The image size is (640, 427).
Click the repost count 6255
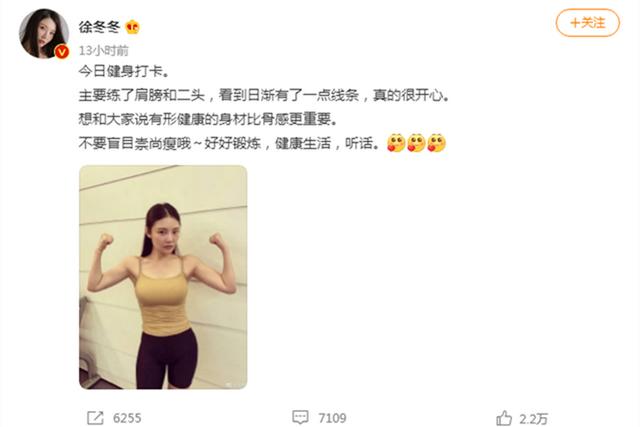click(127, 418)
